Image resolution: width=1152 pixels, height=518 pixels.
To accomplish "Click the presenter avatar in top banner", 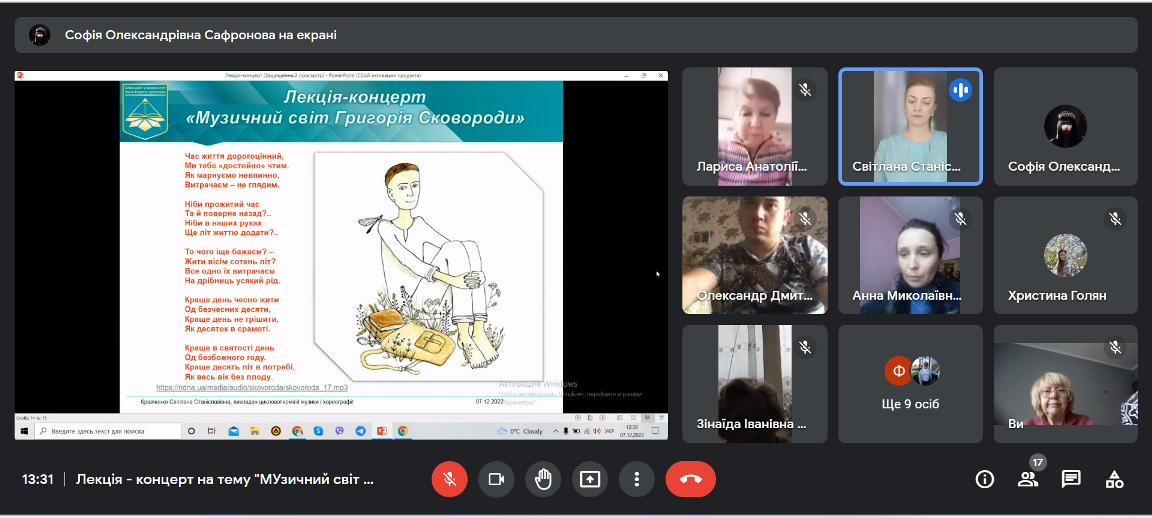I will point(39,35).
